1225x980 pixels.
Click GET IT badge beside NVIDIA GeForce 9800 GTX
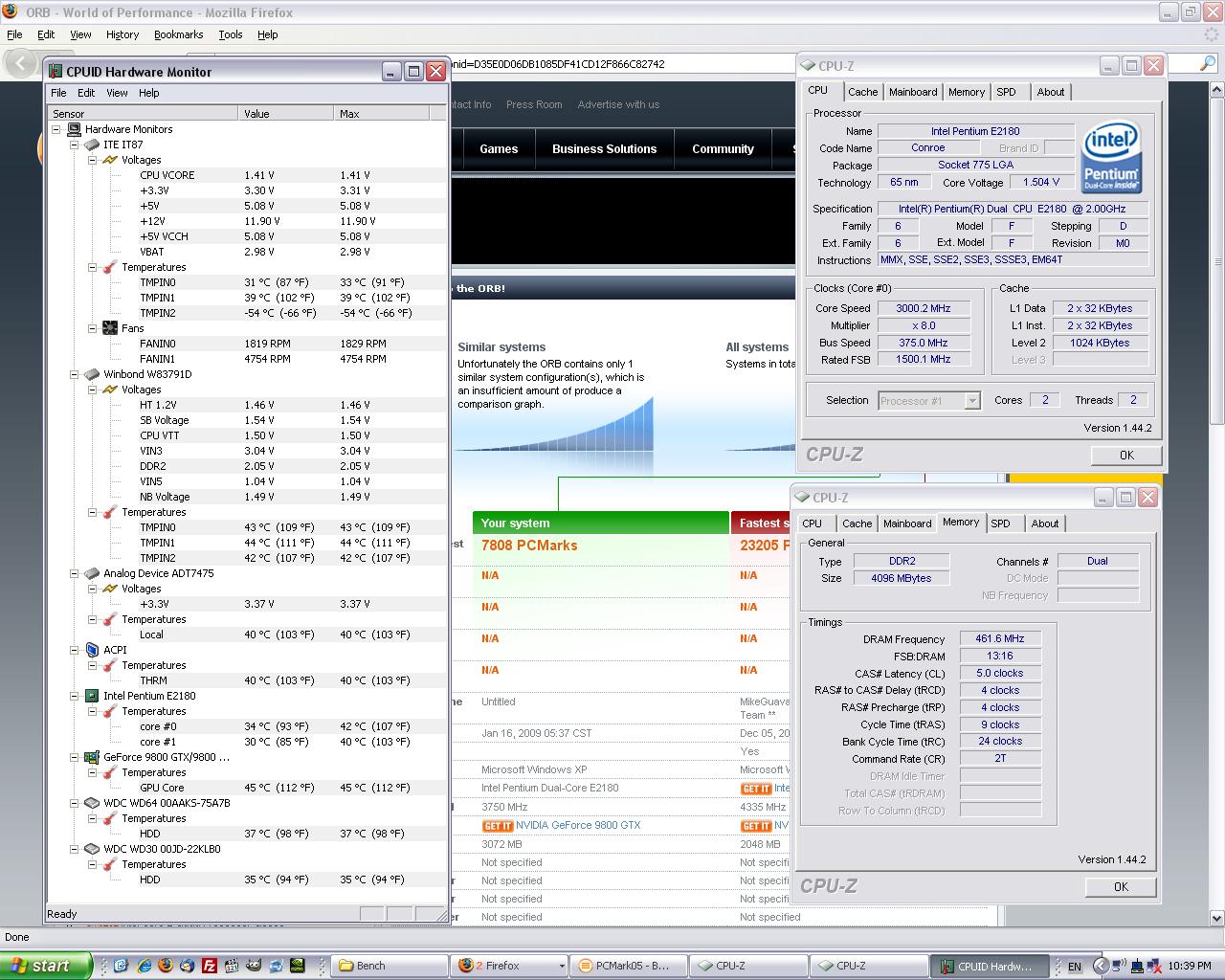498,826
